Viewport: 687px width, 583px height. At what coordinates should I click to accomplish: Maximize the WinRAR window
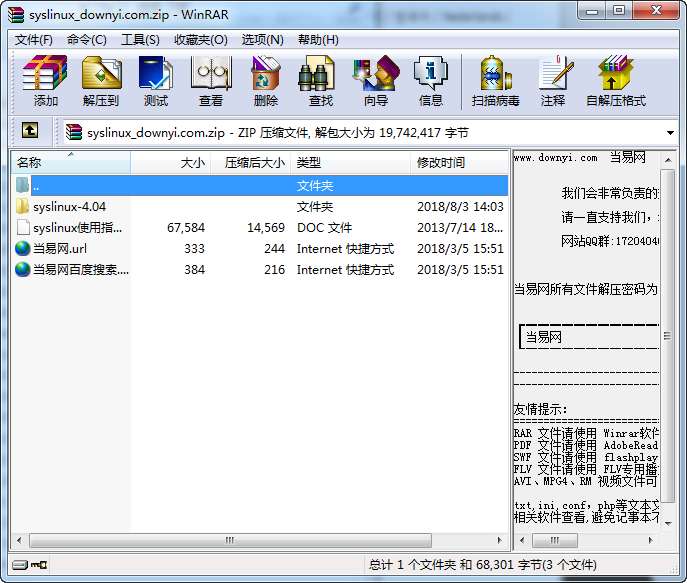point(619,11)
